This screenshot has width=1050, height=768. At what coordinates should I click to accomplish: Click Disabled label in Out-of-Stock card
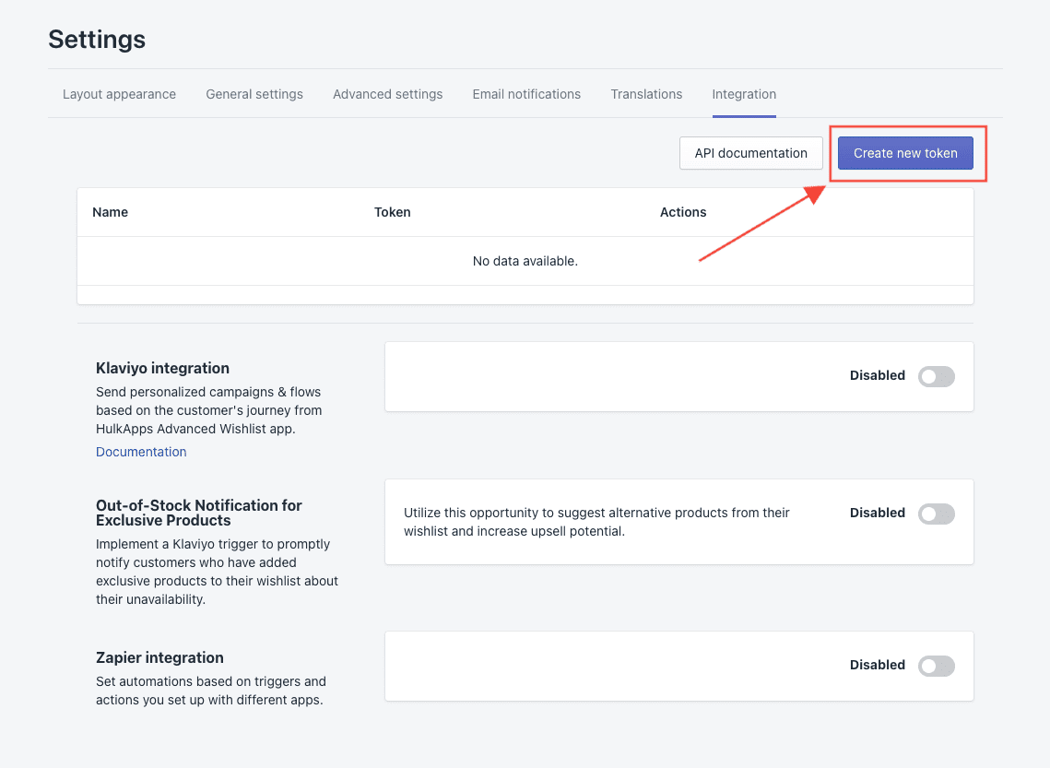tap(877, 513)
